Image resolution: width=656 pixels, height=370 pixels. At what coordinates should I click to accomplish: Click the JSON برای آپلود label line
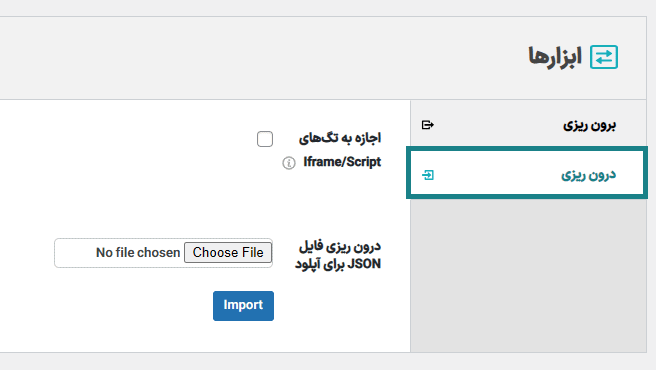tap(338, 265)
